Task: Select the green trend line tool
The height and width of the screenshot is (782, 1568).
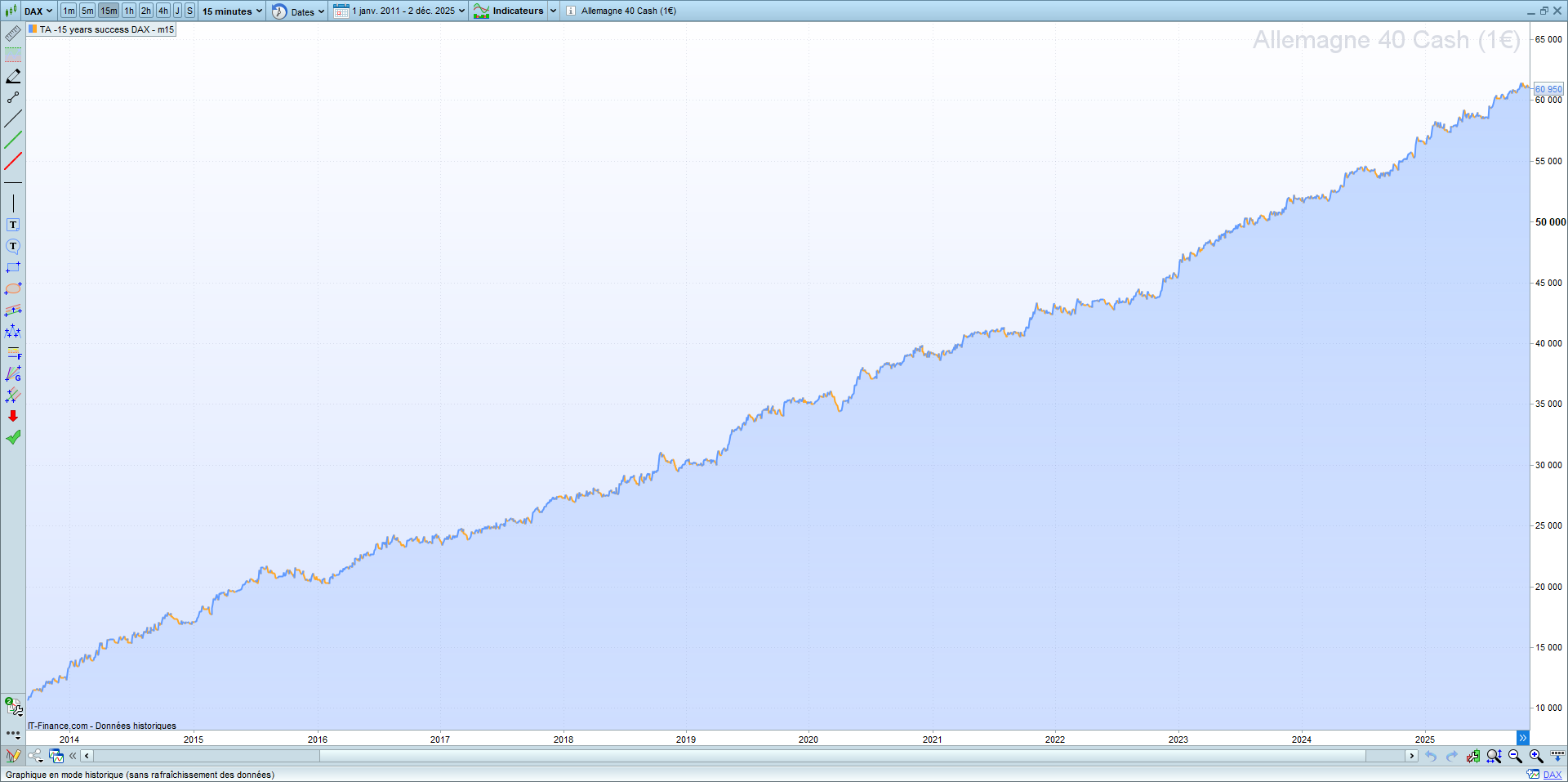Action: 13,140
